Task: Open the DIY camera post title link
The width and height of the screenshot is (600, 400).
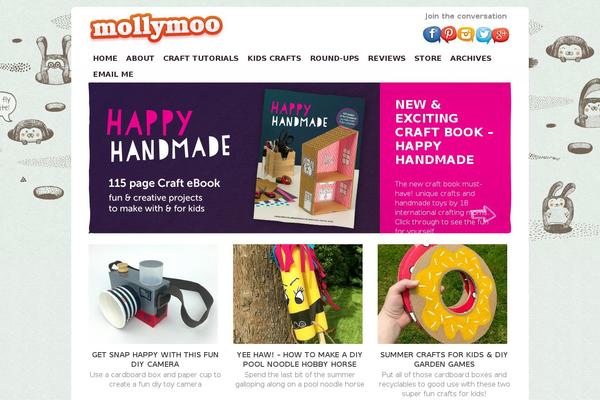Action: [155, 359]
